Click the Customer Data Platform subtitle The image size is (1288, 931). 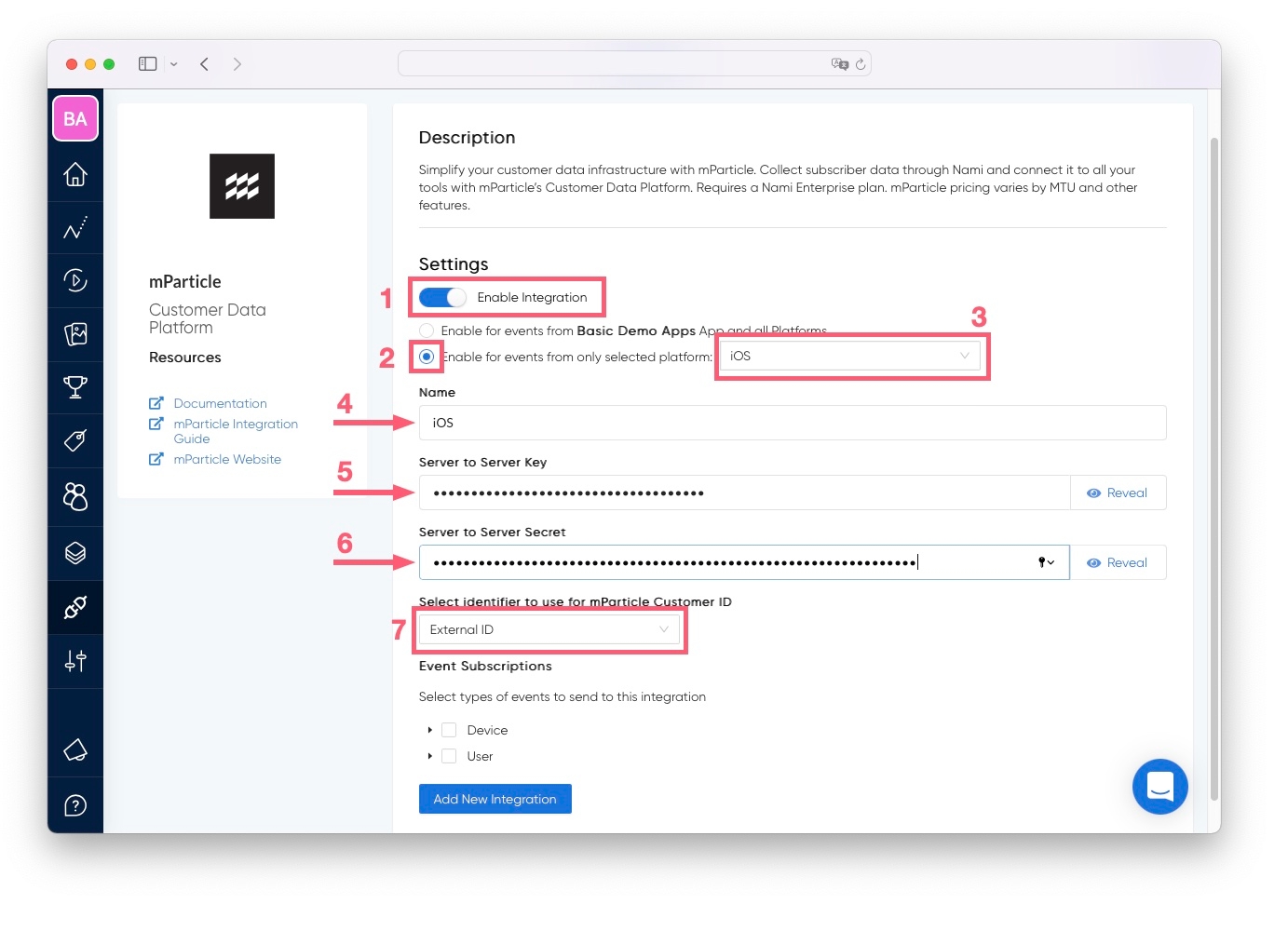click(208, 318)
